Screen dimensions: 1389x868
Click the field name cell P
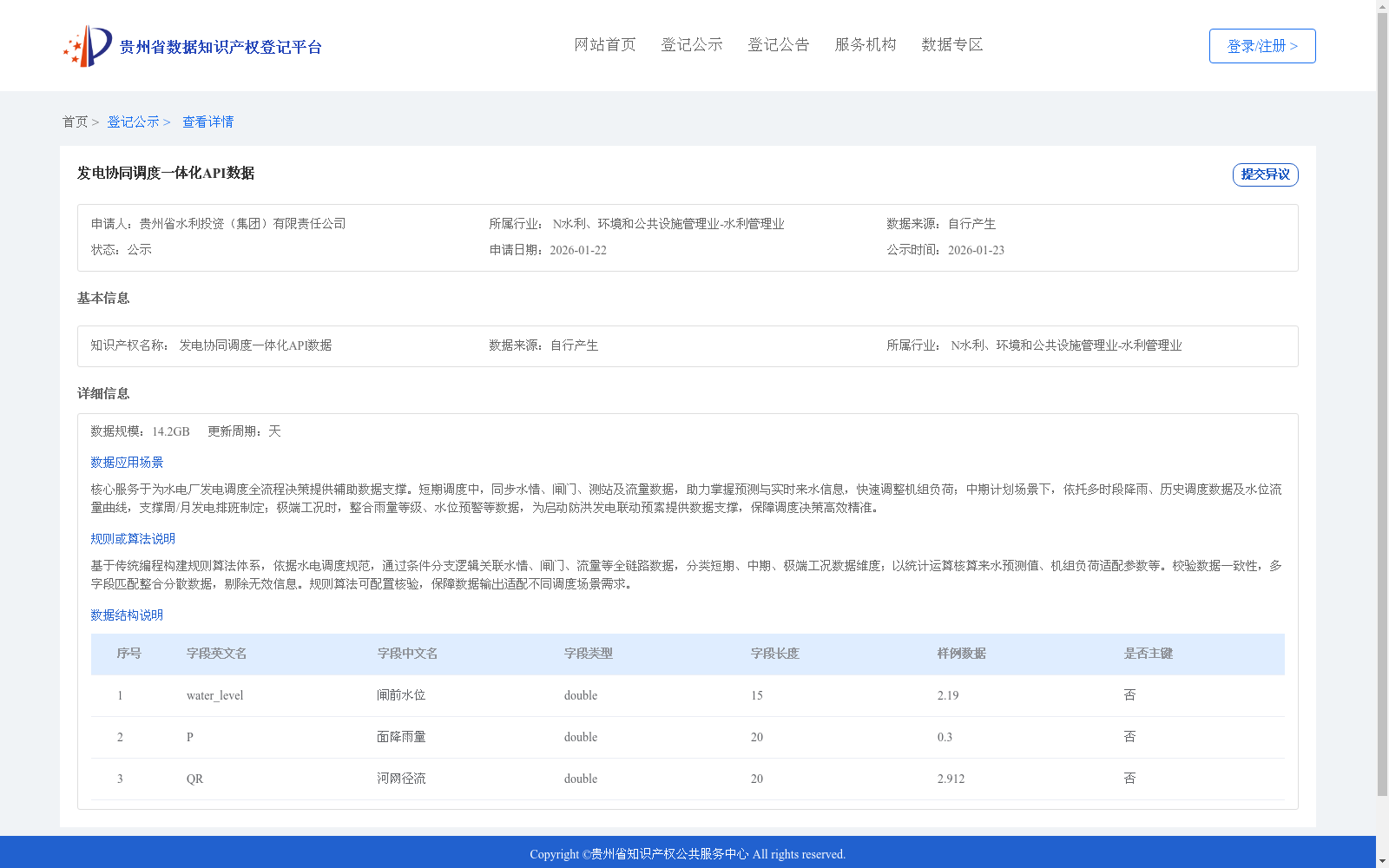190,737
